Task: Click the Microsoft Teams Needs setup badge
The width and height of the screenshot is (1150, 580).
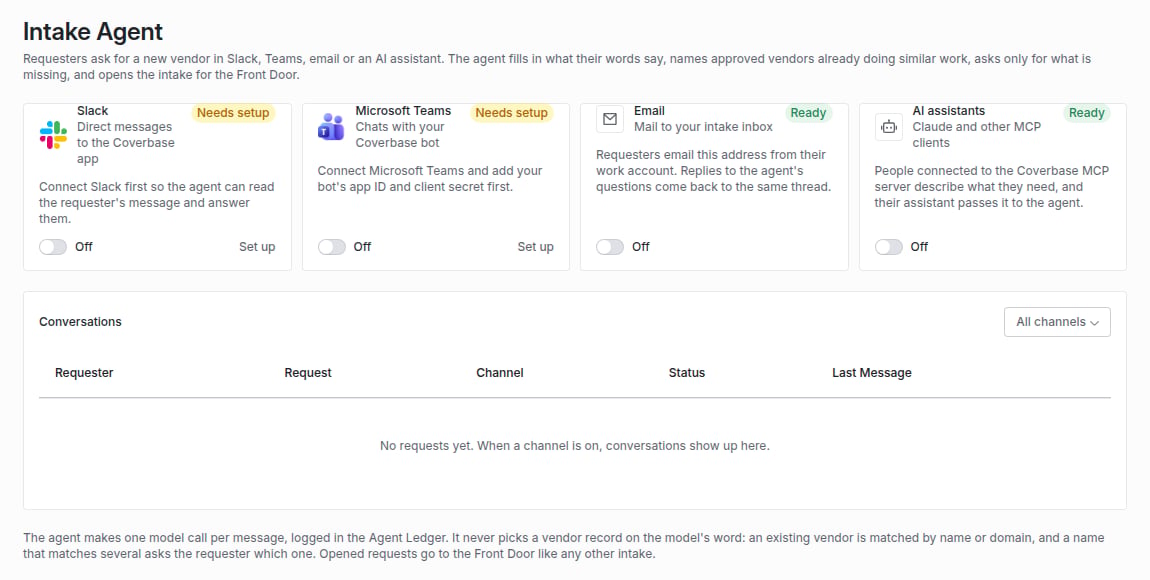Action: click(x=511, y=113)
